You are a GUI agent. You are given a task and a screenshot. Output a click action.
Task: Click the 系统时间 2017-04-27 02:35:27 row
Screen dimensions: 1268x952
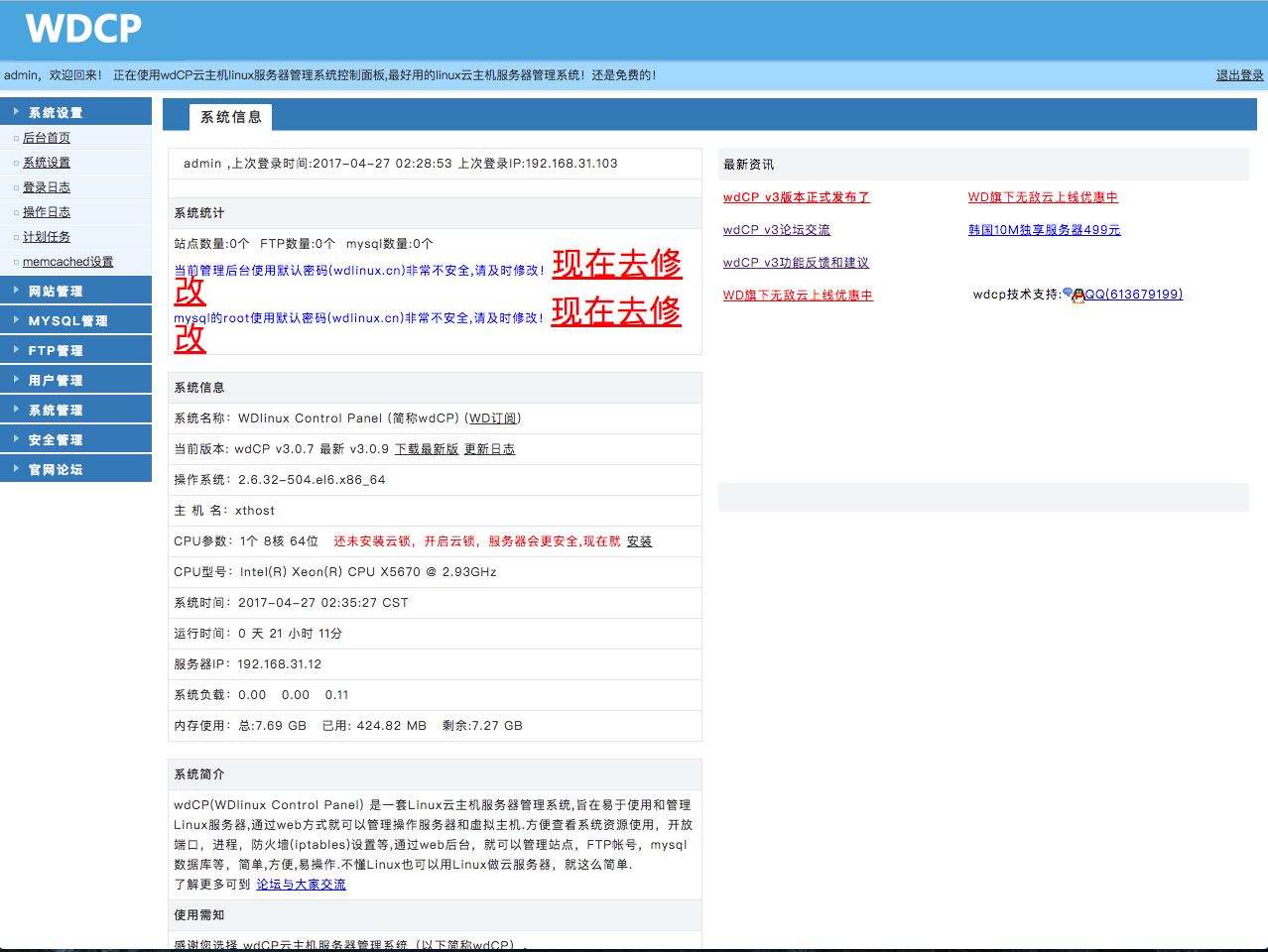pos(435,603)
